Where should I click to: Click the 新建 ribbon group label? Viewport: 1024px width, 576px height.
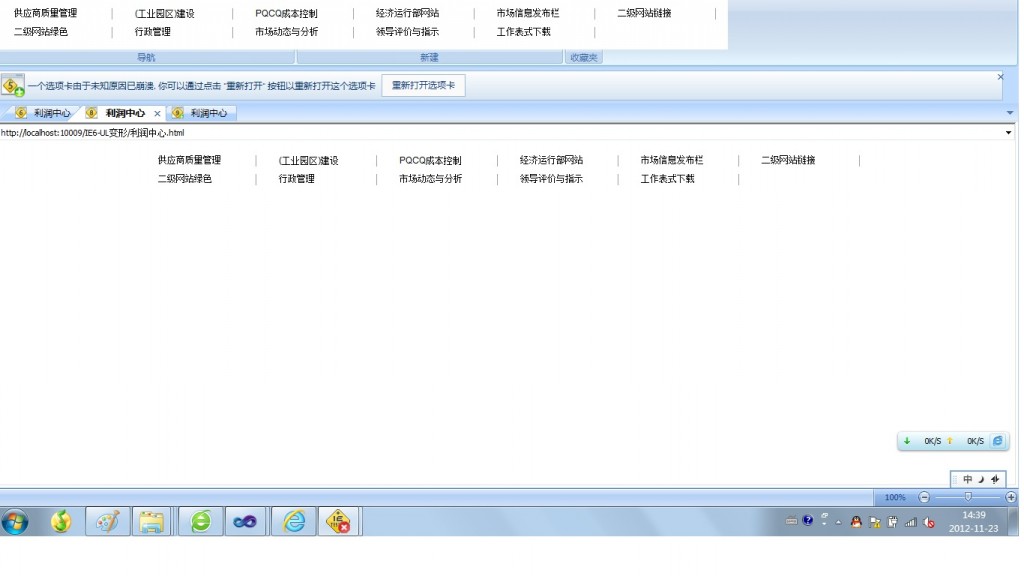pyautogui.click(x=429, y=57)
